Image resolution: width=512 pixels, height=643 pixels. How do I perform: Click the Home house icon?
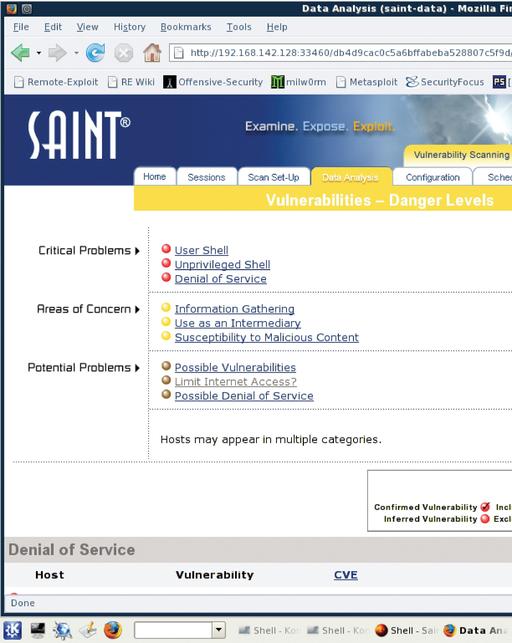click(152, 52)
